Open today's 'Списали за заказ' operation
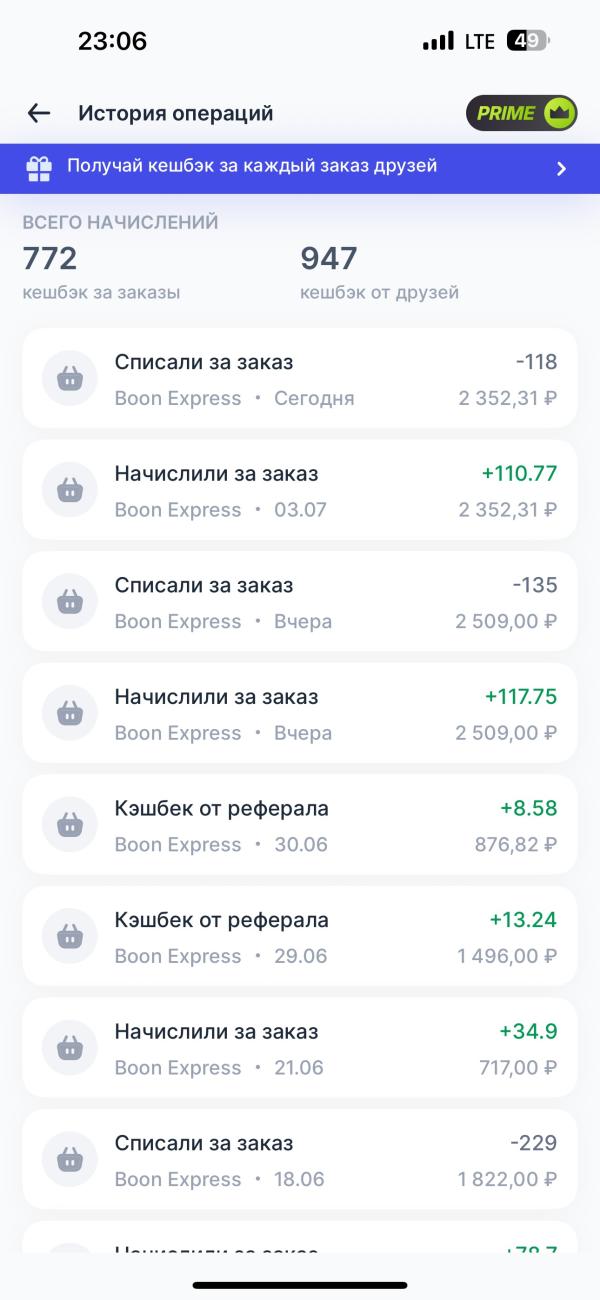The height and width of the screenshot is (1300, 600). (x=300, y=378)
